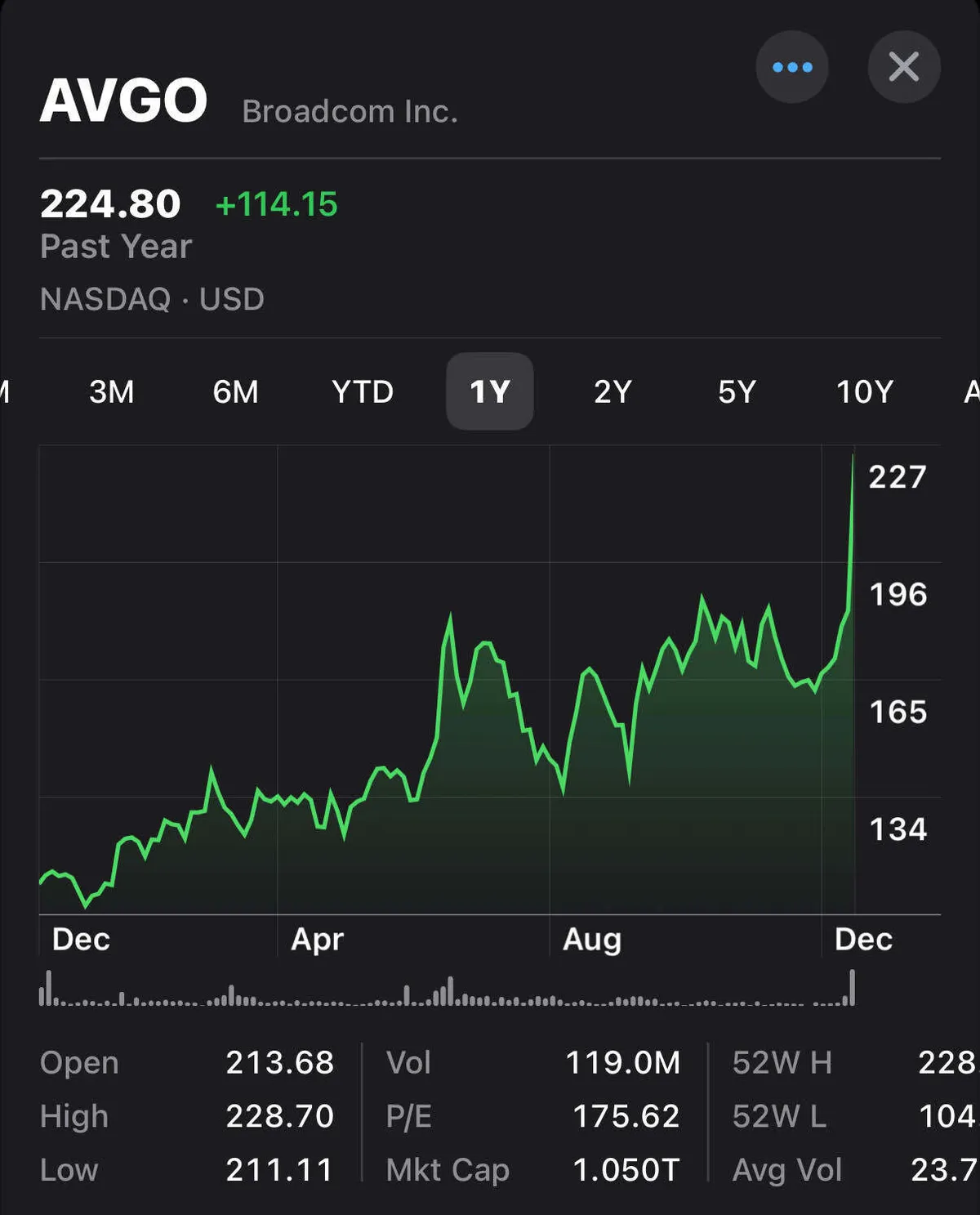Image resolution: width=980 pixels, height=1215 pixels.
Task: Select the 6M time range
Action: 235,392
